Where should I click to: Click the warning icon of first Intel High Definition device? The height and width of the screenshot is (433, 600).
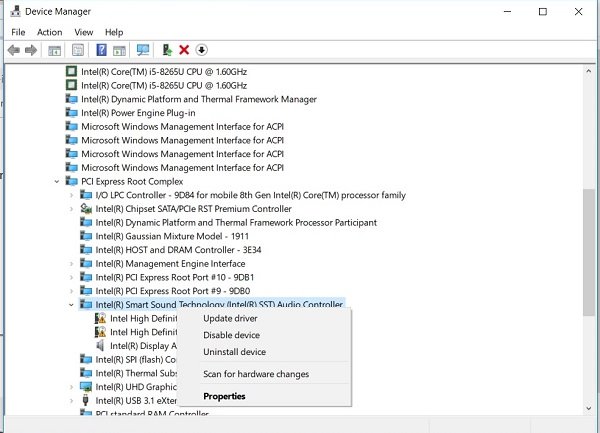click(x=101, y=318)
